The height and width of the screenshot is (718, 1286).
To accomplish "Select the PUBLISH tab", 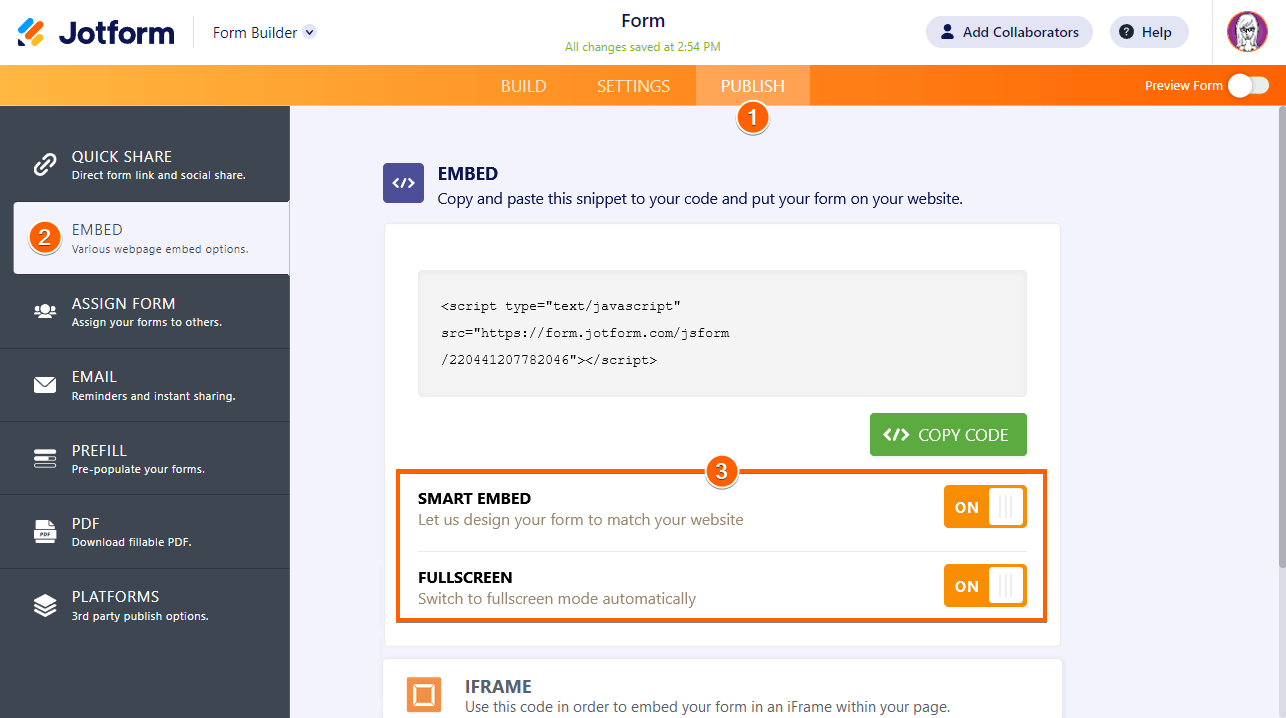I will coord(753,86).
